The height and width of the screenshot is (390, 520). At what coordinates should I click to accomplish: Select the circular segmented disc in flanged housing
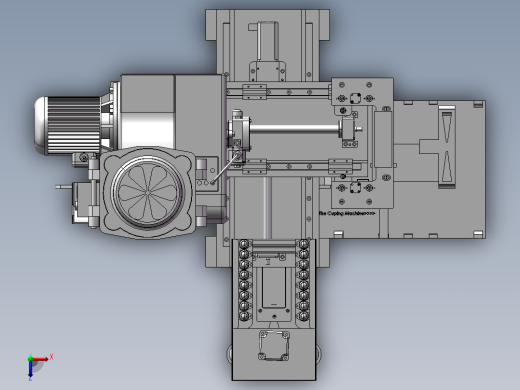click(148, 193)
